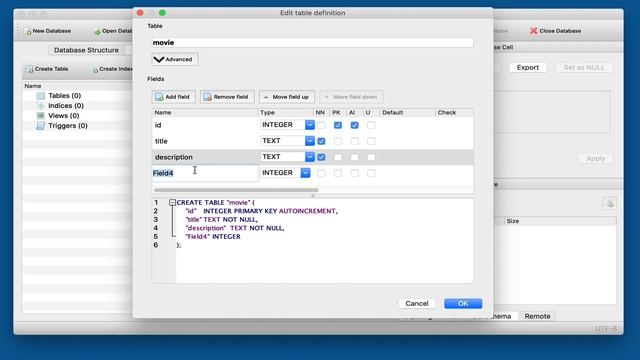Image resolution: width=640 pixels, height=360 pixels.
Task: Click the Add field icon
Action: (159, 97)
